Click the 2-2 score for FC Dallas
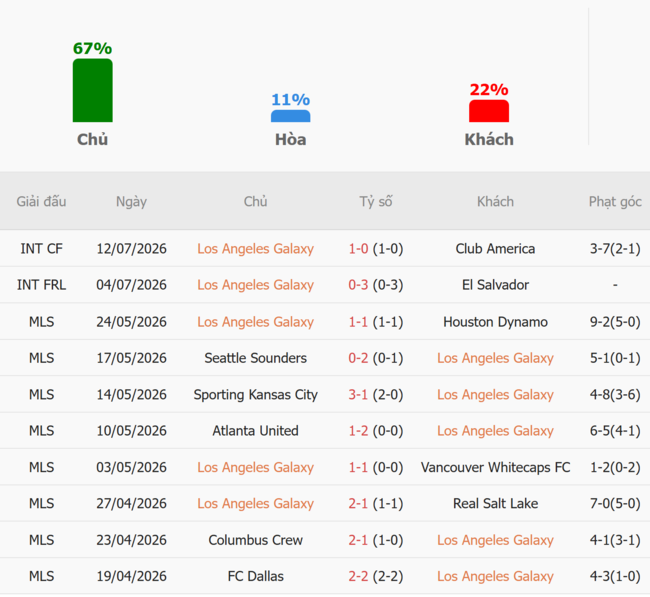Image resolution: width=650 pixels, height=597 pixels. [x=358, y=577]
